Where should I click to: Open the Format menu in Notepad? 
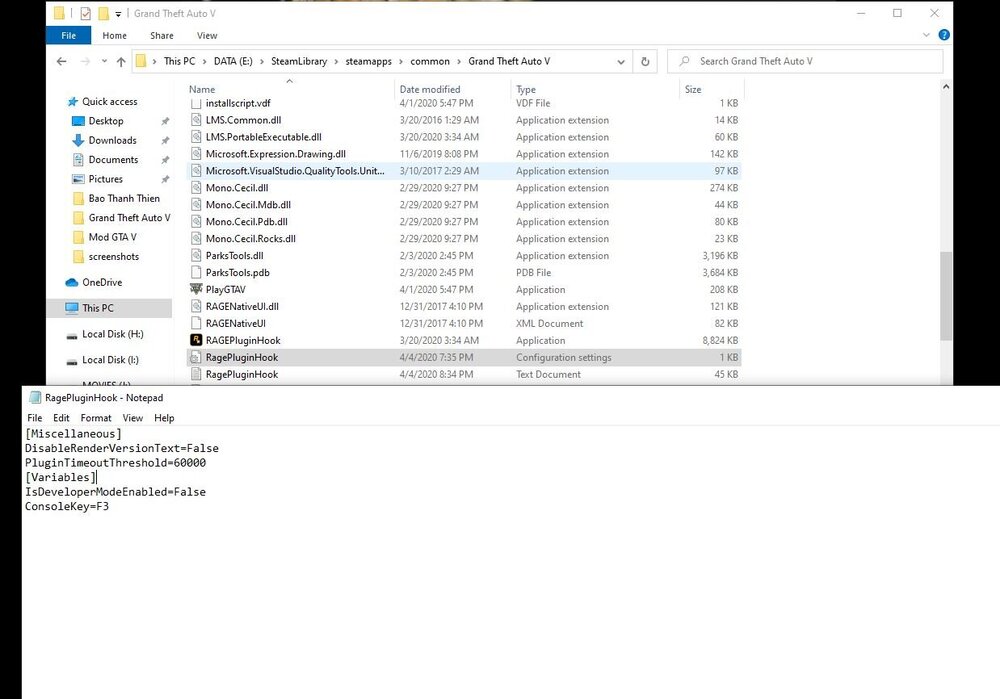pos(96,418)
